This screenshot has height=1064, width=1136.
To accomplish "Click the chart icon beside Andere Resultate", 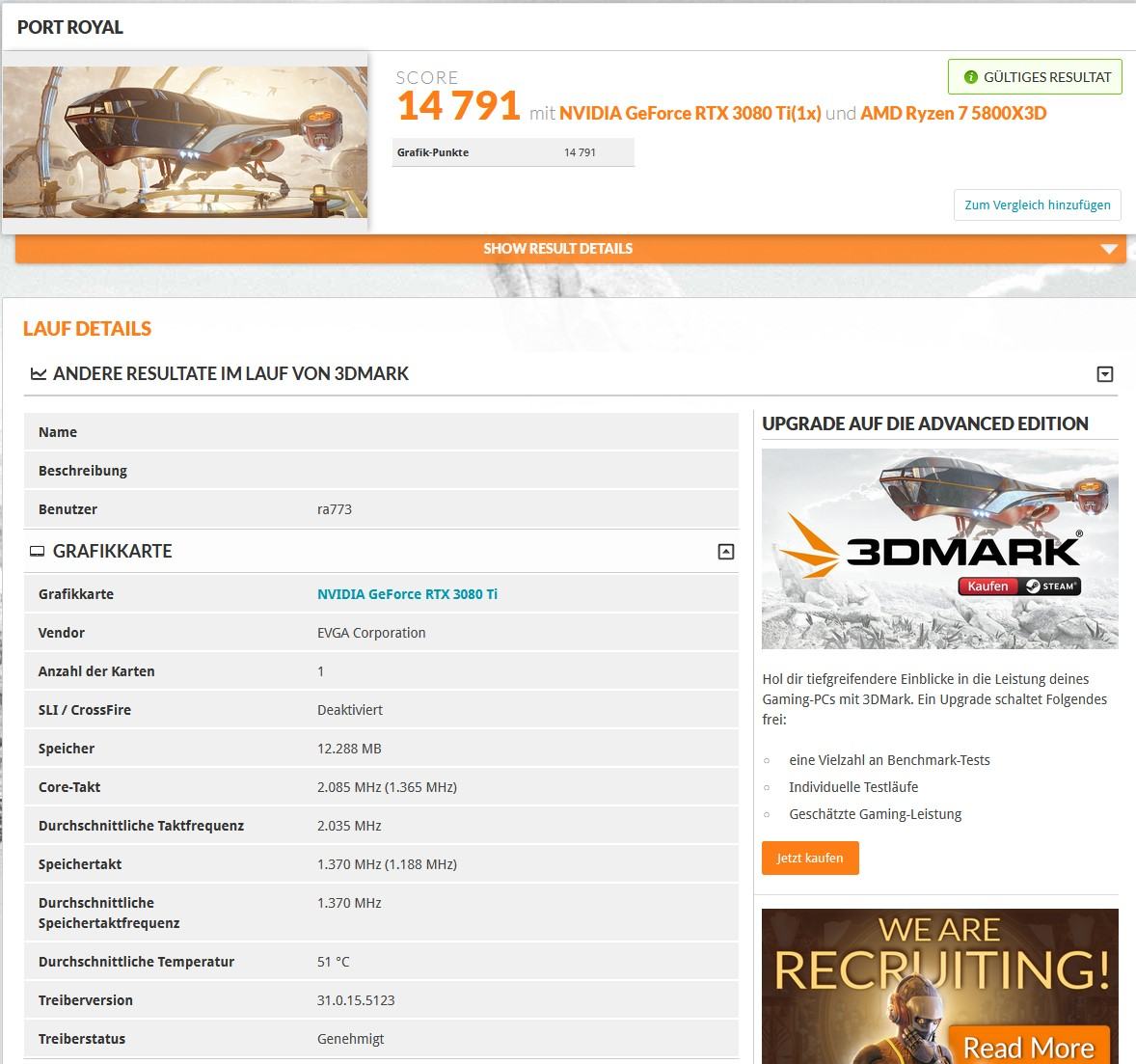I will pos(39,374).
